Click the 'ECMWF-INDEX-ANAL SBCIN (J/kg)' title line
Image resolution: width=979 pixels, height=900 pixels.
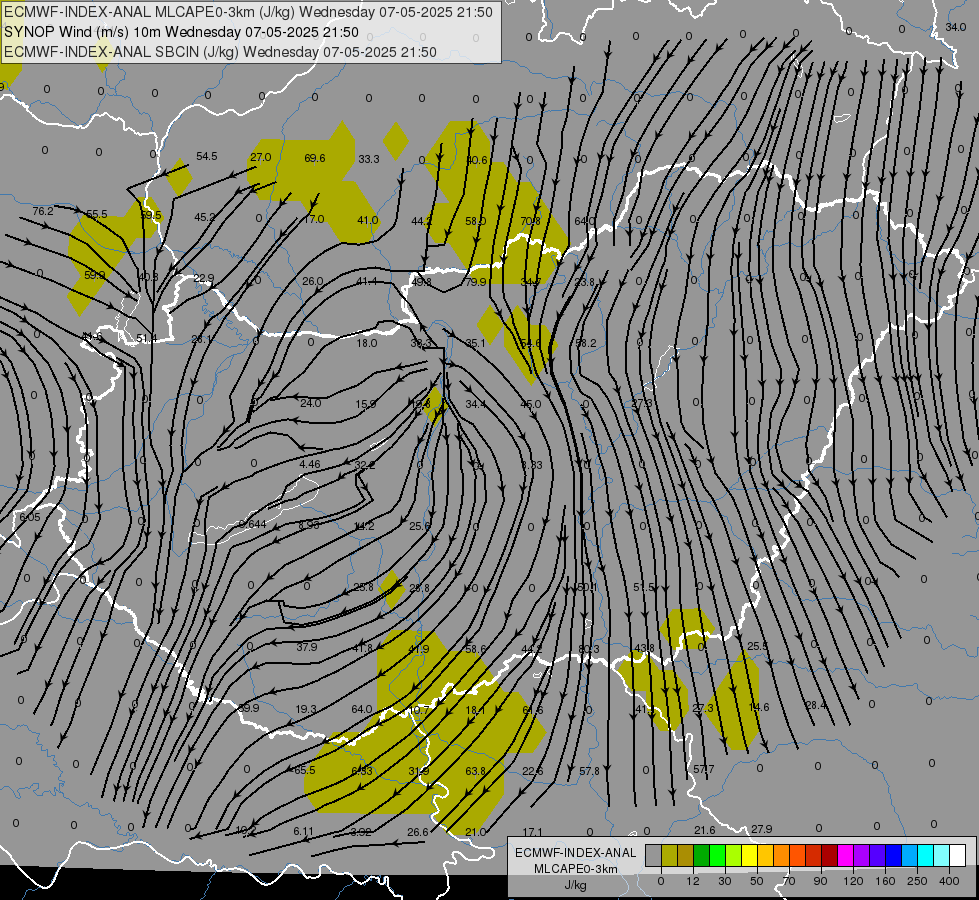coord(220,52)
